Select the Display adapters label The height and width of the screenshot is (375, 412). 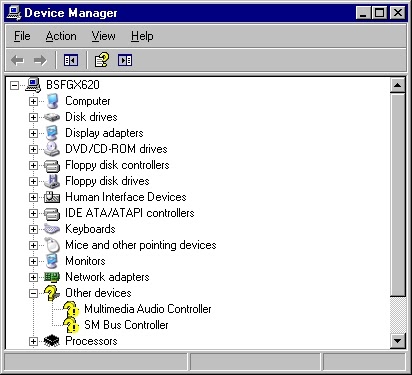[x=104, y=133]
